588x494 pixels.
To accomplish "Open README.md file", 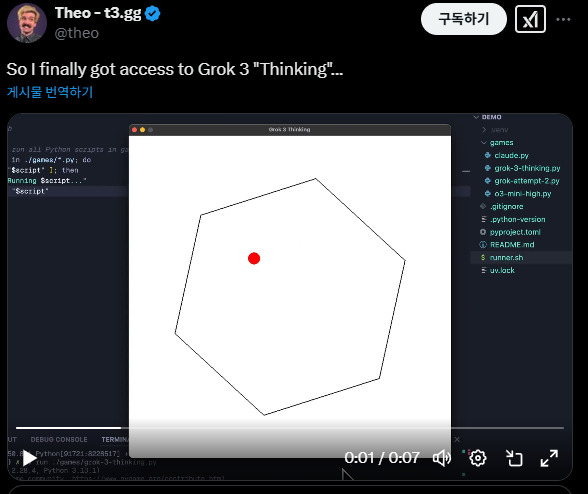I will click(x=512, y=245).
